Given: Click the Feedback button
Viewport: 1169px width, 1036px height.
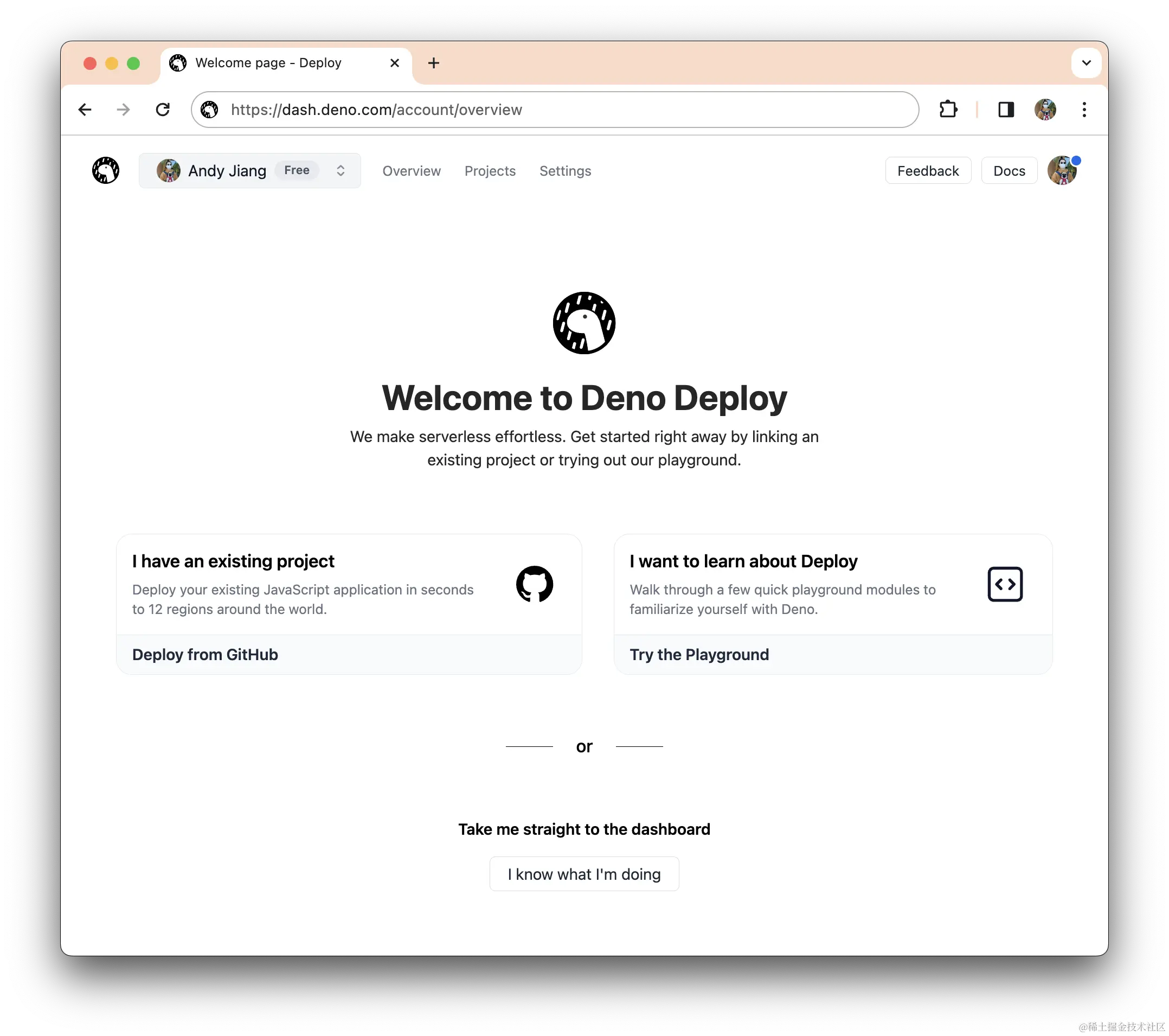Looking at the screenshot, I should click(x=928, y=170).
